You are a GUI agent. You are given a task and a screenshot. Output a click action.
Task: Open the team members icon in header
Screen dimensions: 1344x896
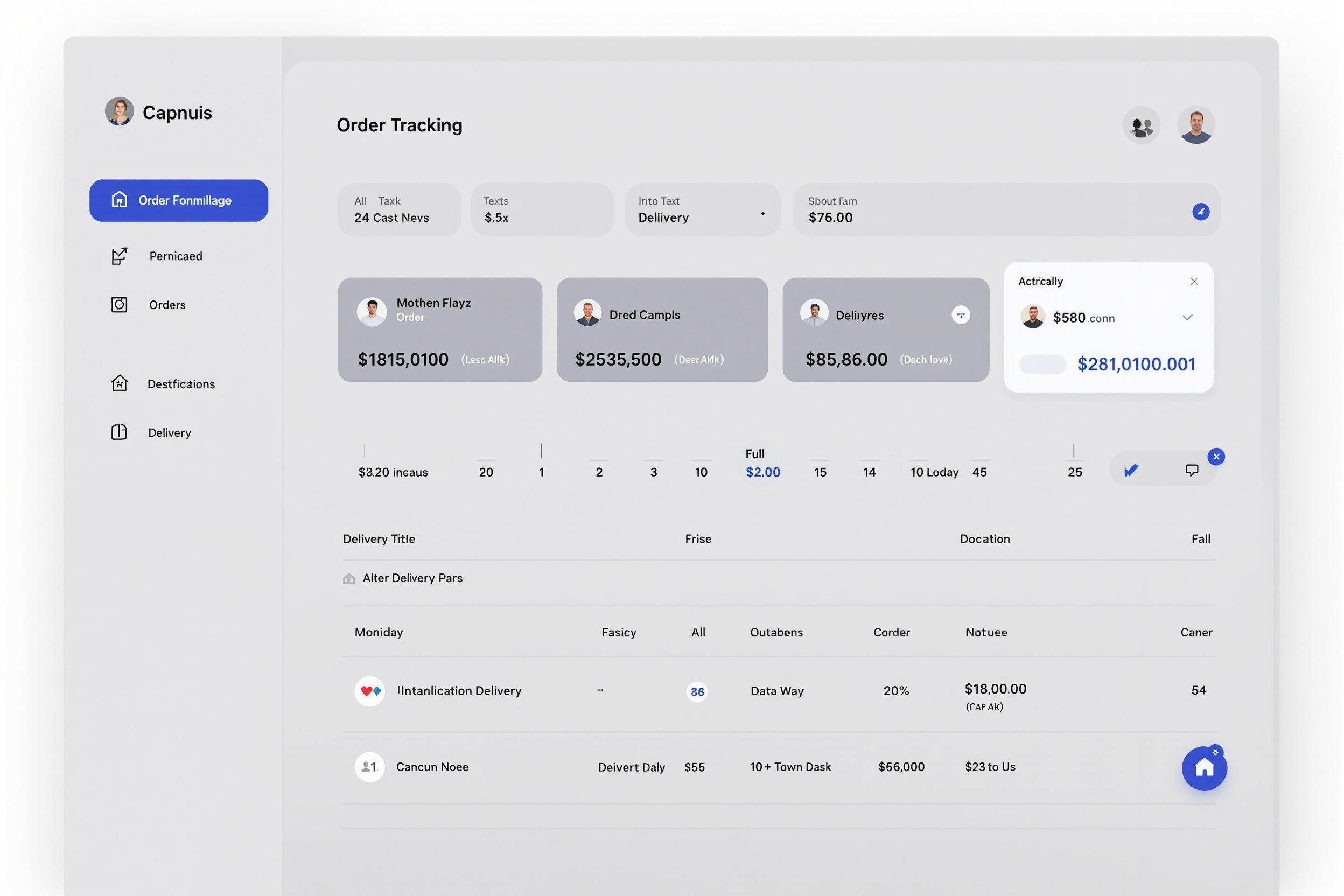[1142, 125]
